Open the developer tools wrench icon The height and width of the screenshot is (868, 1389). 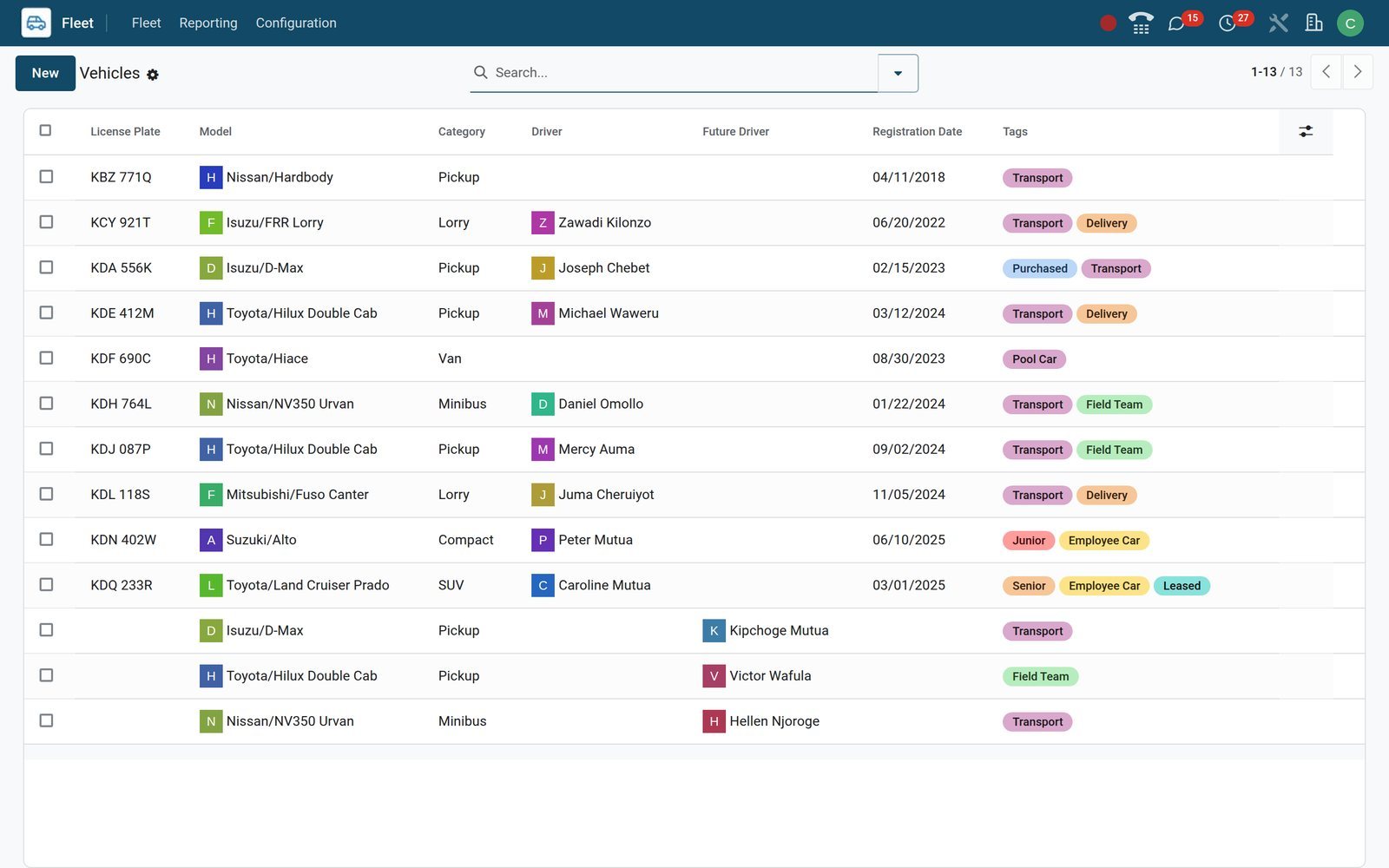[1278, 23]
